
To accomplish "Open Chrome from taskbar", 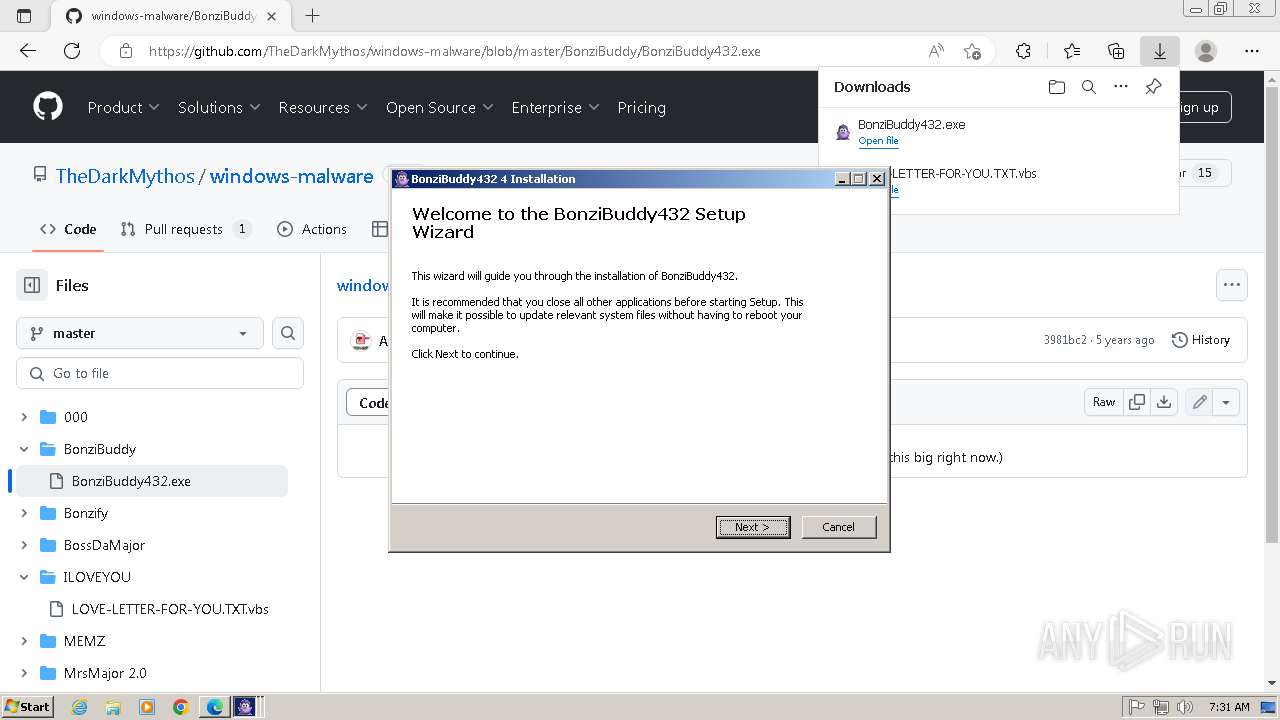I will (180, 707).
